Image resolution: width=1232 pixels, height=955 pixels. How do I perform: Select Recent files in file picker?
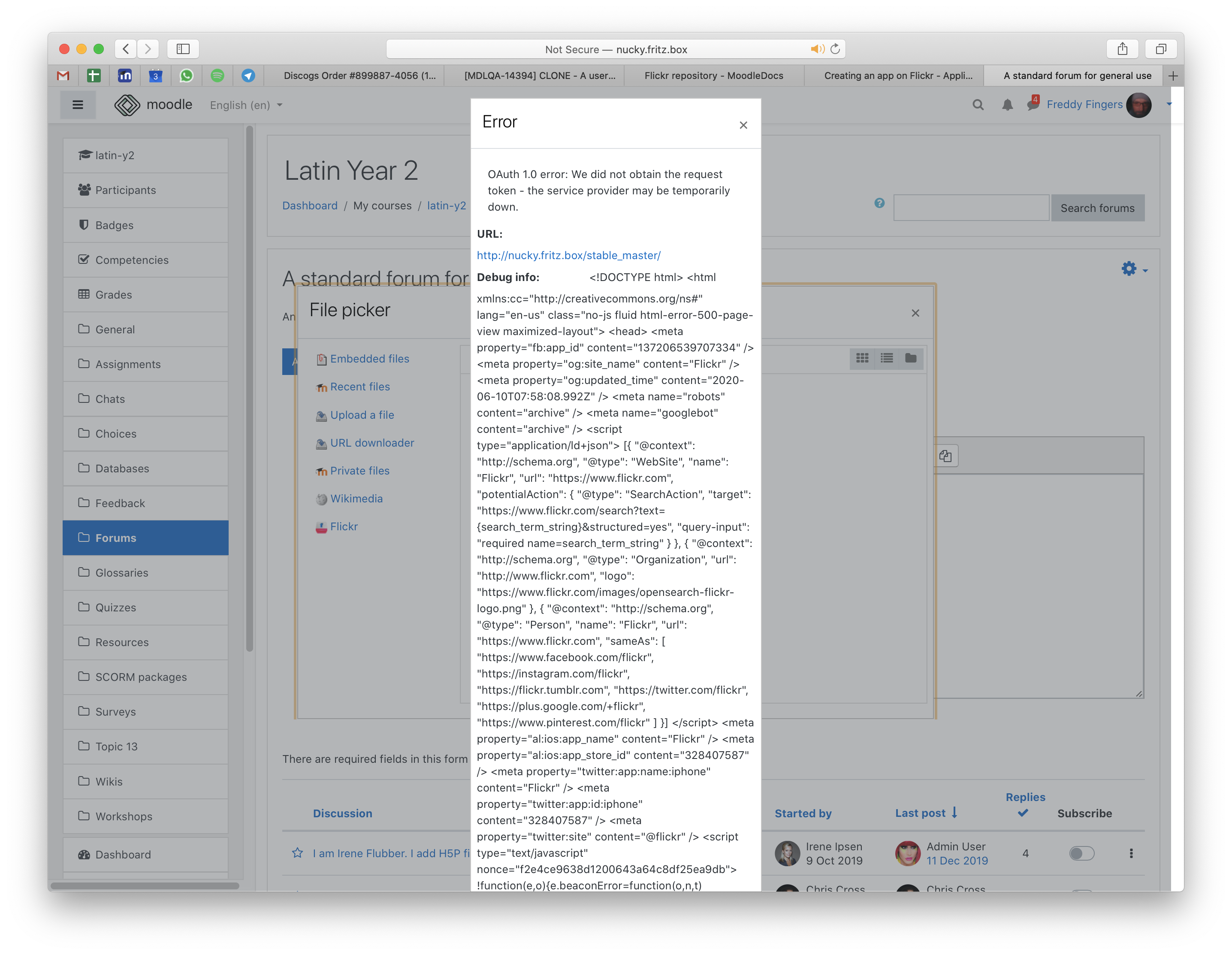pyautogui.click(x=359, y=387)
